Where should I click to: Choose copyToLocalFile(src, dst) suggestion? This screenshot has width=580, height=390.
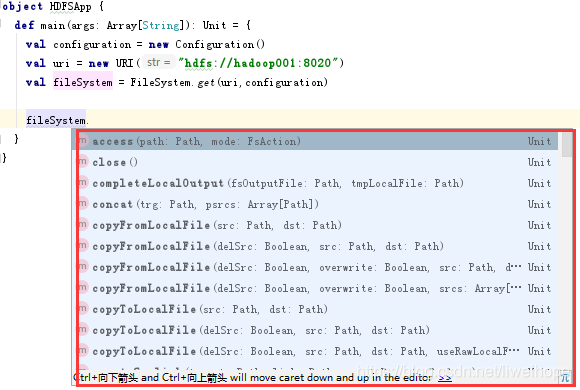318,309
